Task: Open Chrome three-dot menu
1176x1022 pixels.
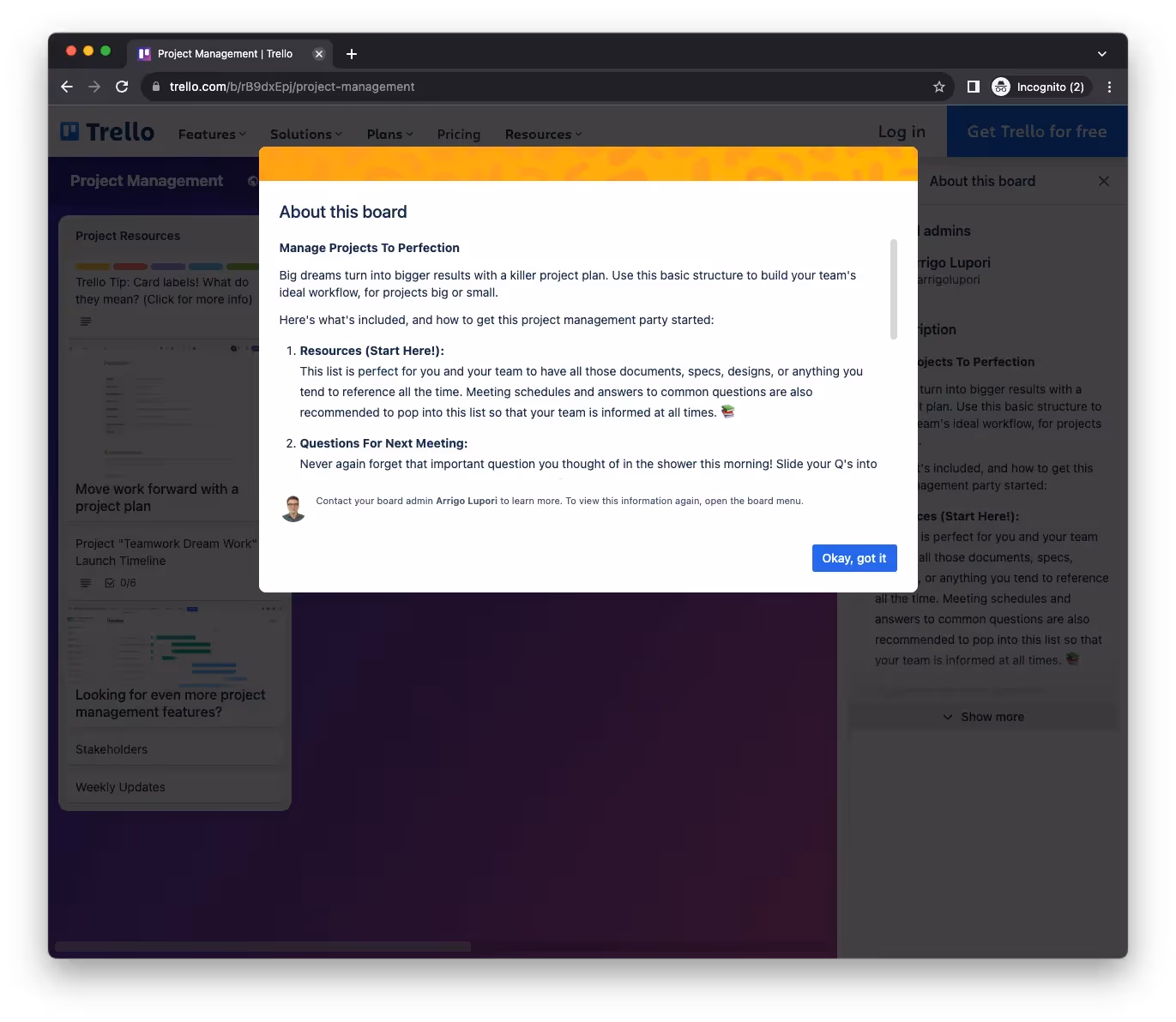Action: tap(1109, 87)
